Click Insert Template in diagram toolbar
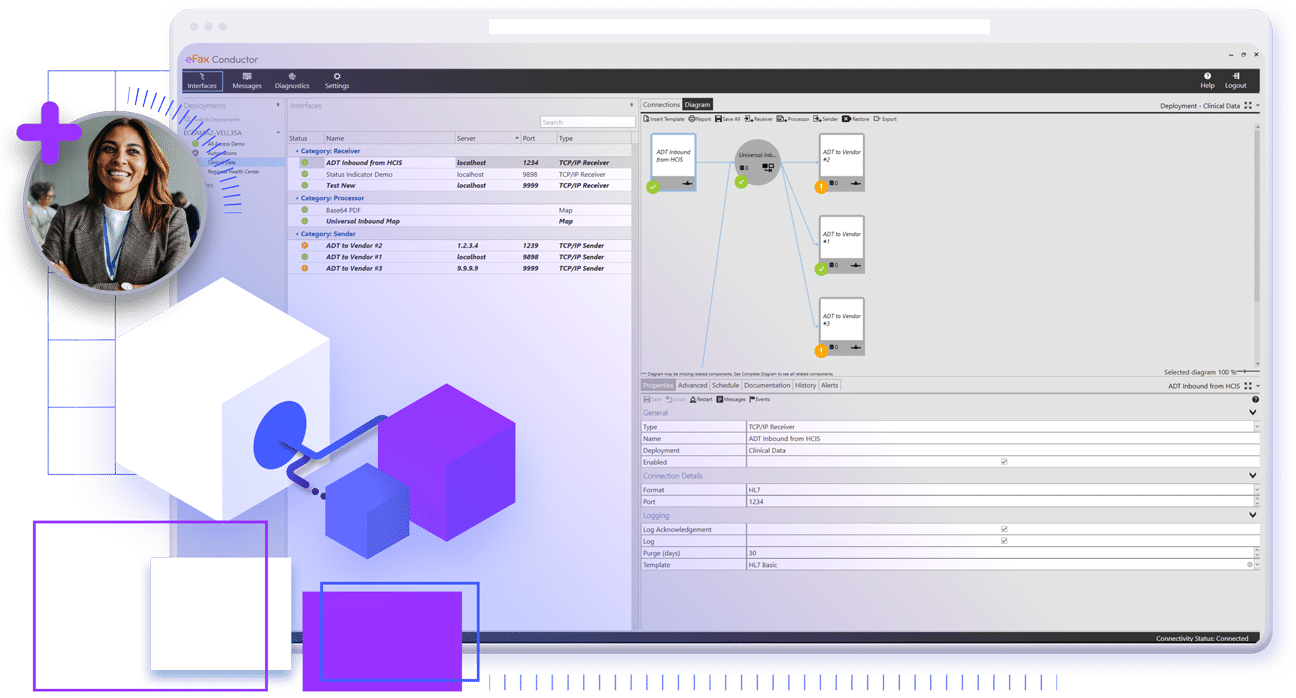Viewport: 1296px width, 698px height. (x=664, y=119)
